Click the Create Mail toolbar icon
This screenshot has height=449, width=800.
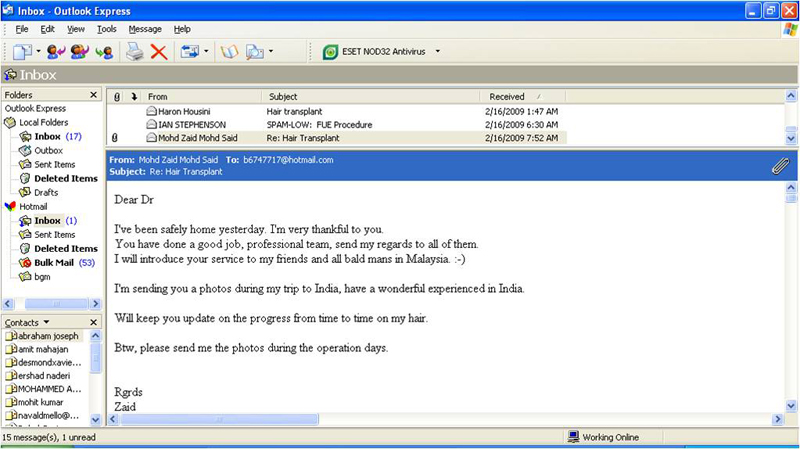tap(21, 51)
